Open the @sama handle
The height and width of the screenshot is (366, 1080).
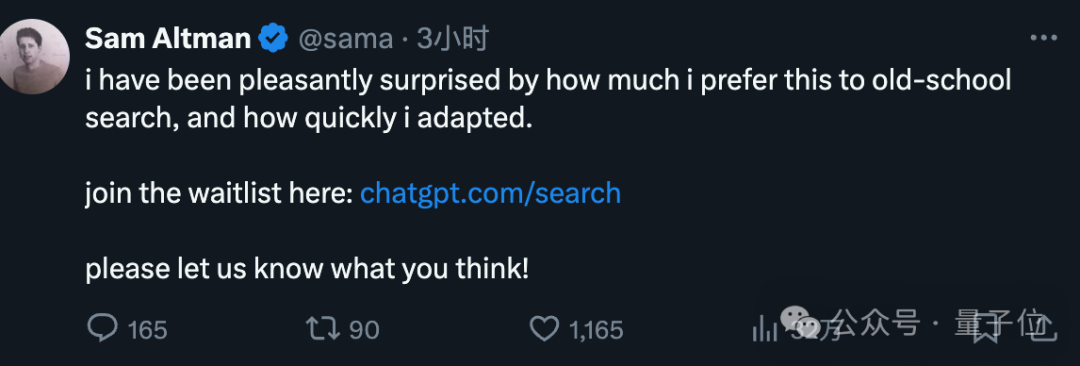click(x=345, y=40)
